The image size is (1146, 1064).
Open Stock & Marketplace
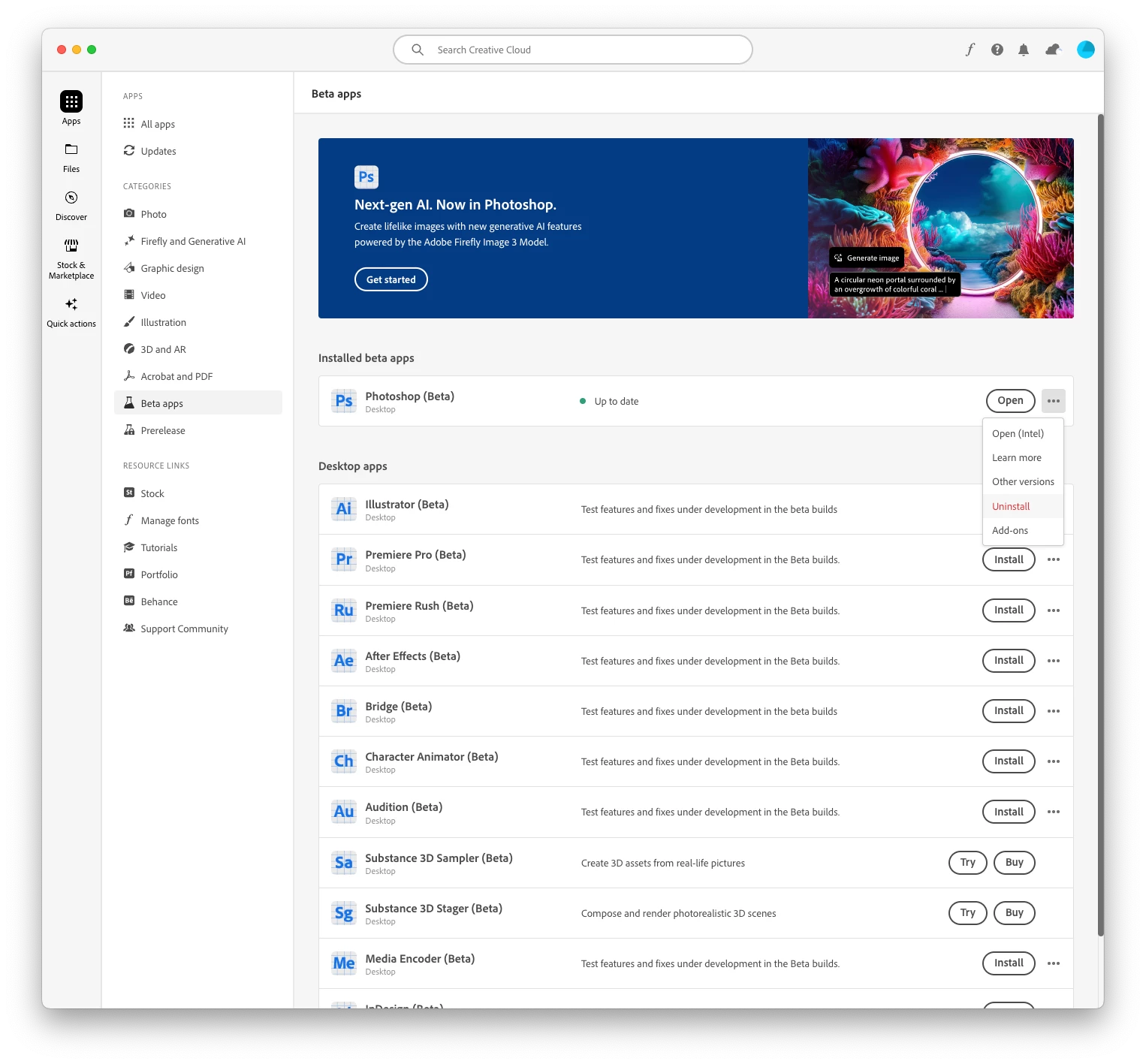pos(71,259)
